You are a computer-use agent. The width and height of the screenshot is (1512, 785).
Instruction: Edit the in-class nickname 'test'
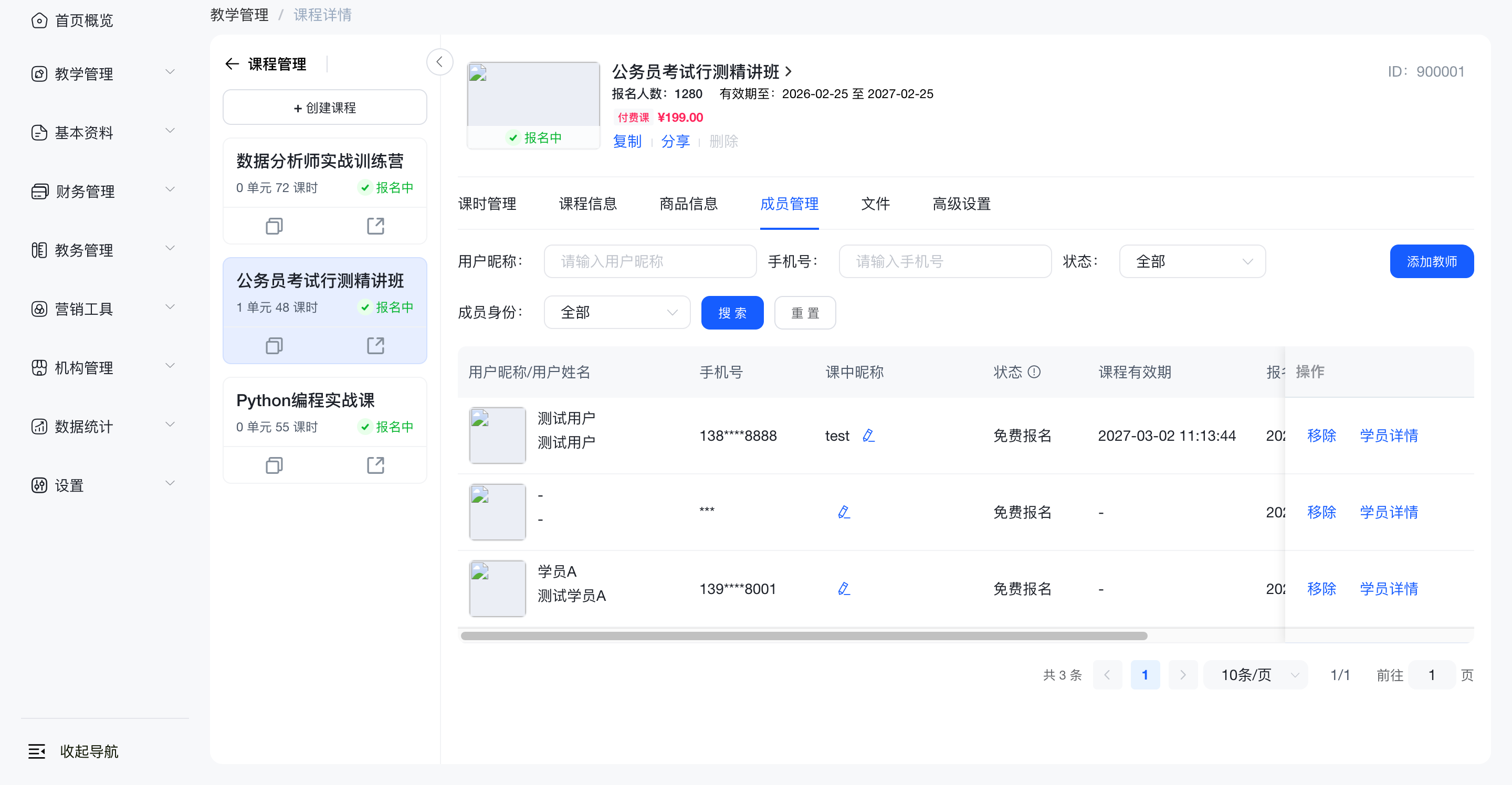(869, 436)
